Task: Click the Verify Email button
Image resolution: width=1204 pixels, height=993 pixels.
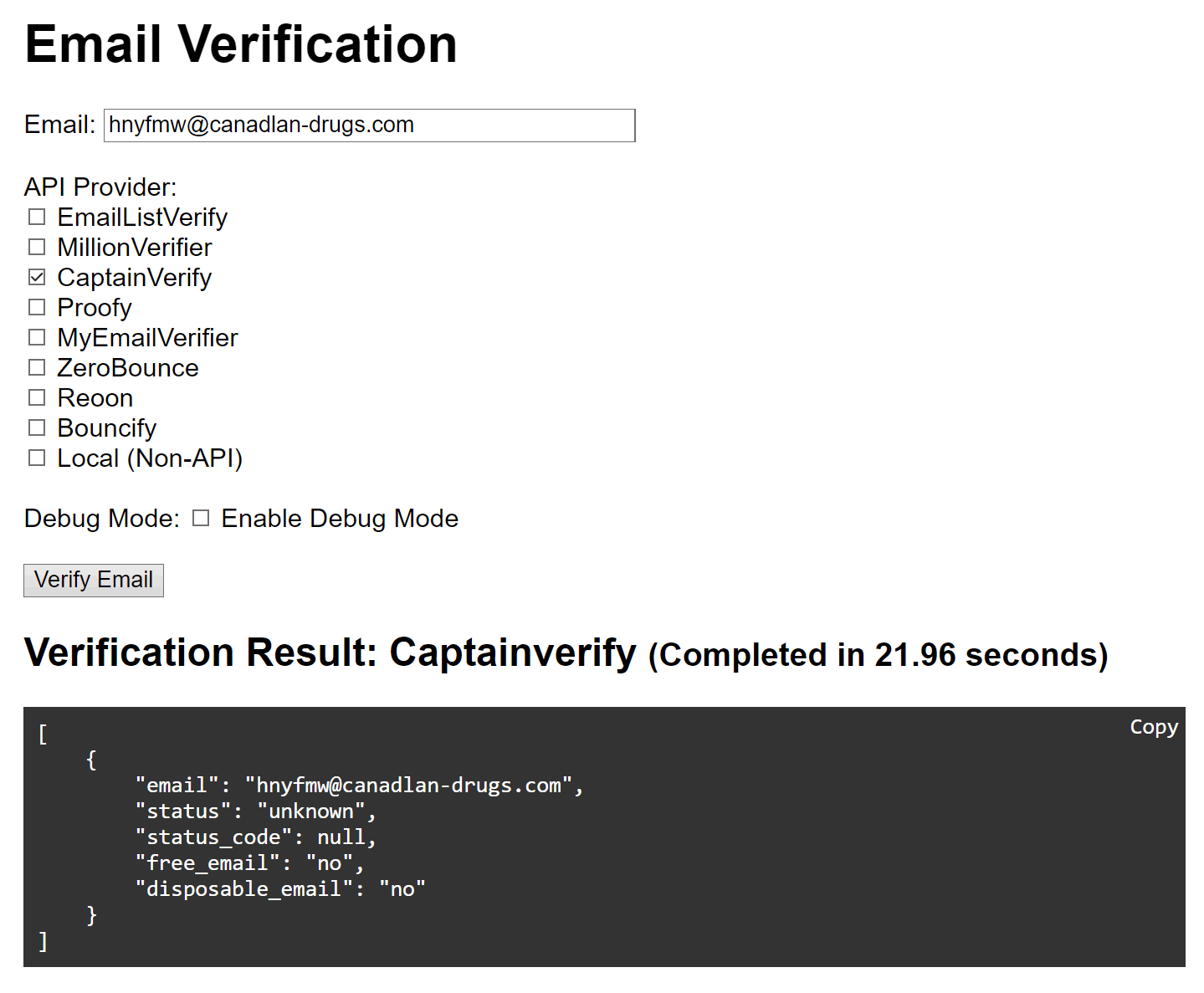Action: point(94,580)
